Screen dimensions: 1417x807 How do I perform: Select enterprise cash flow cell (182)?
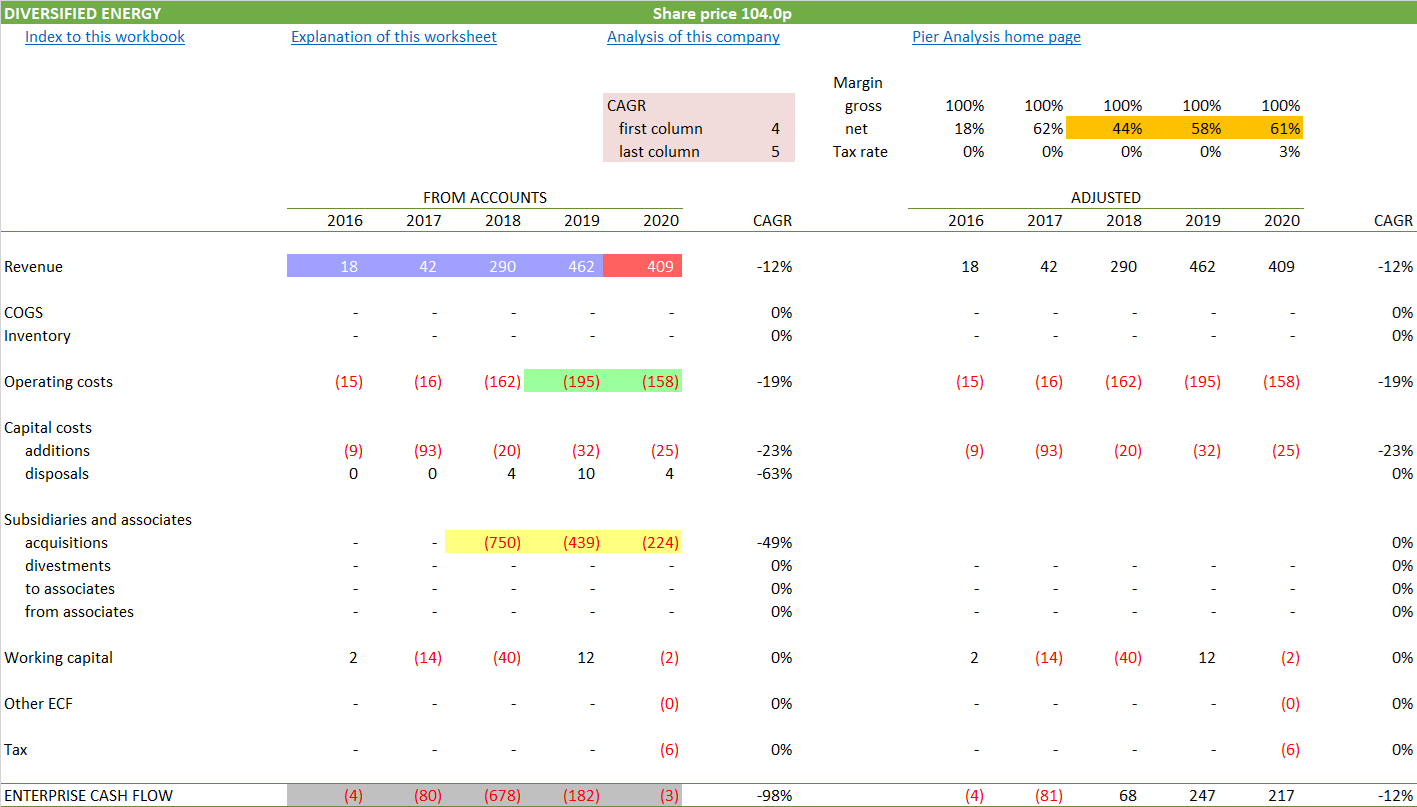(x=564, y=796)
